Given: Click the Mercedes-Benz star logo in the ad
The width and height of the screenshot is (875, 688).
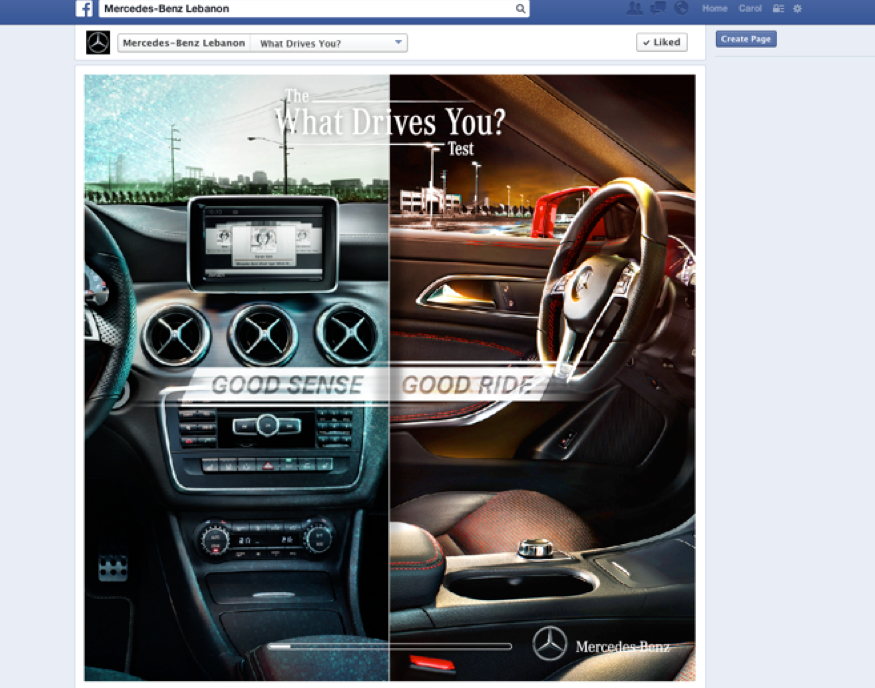Looking at the screenshot, I should pyautogui.click(x=549, y=644).
